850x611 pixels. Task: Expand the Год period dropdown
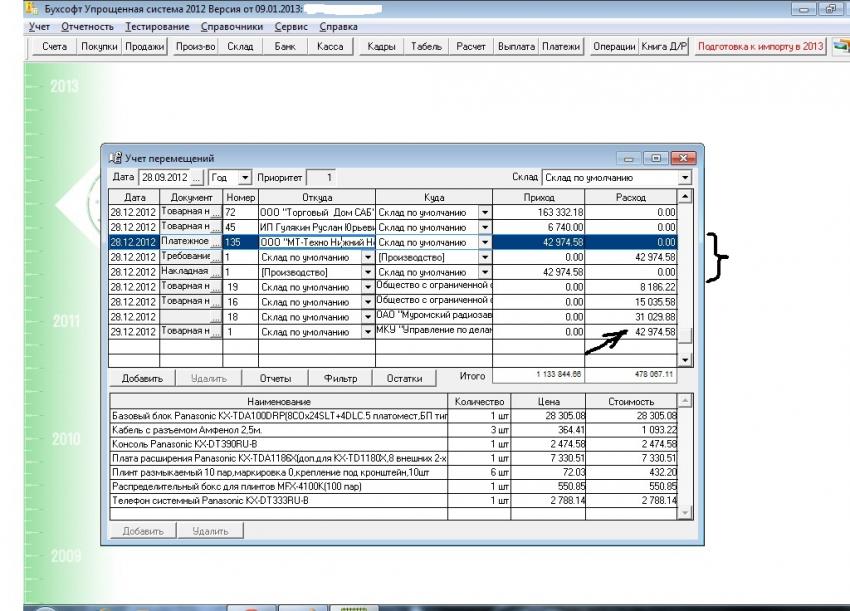pyautogui.click(x=245, y=177)
